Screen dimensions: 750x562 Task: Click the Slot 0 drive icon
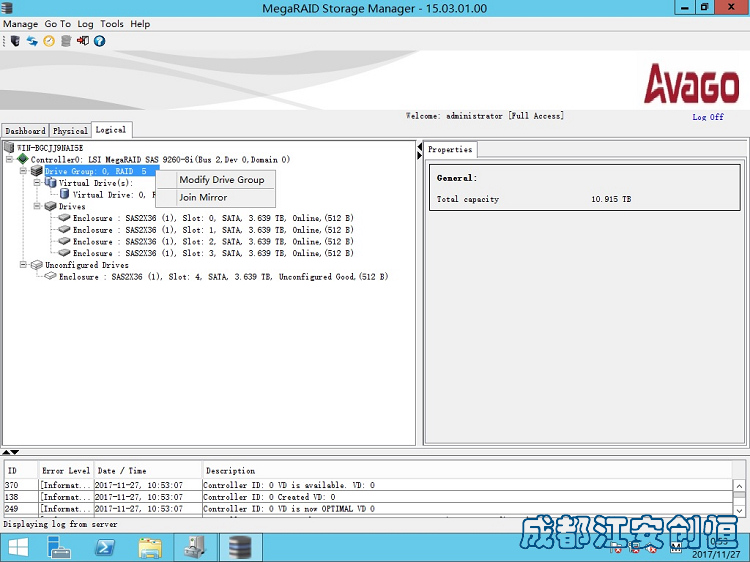click(64, 218)
